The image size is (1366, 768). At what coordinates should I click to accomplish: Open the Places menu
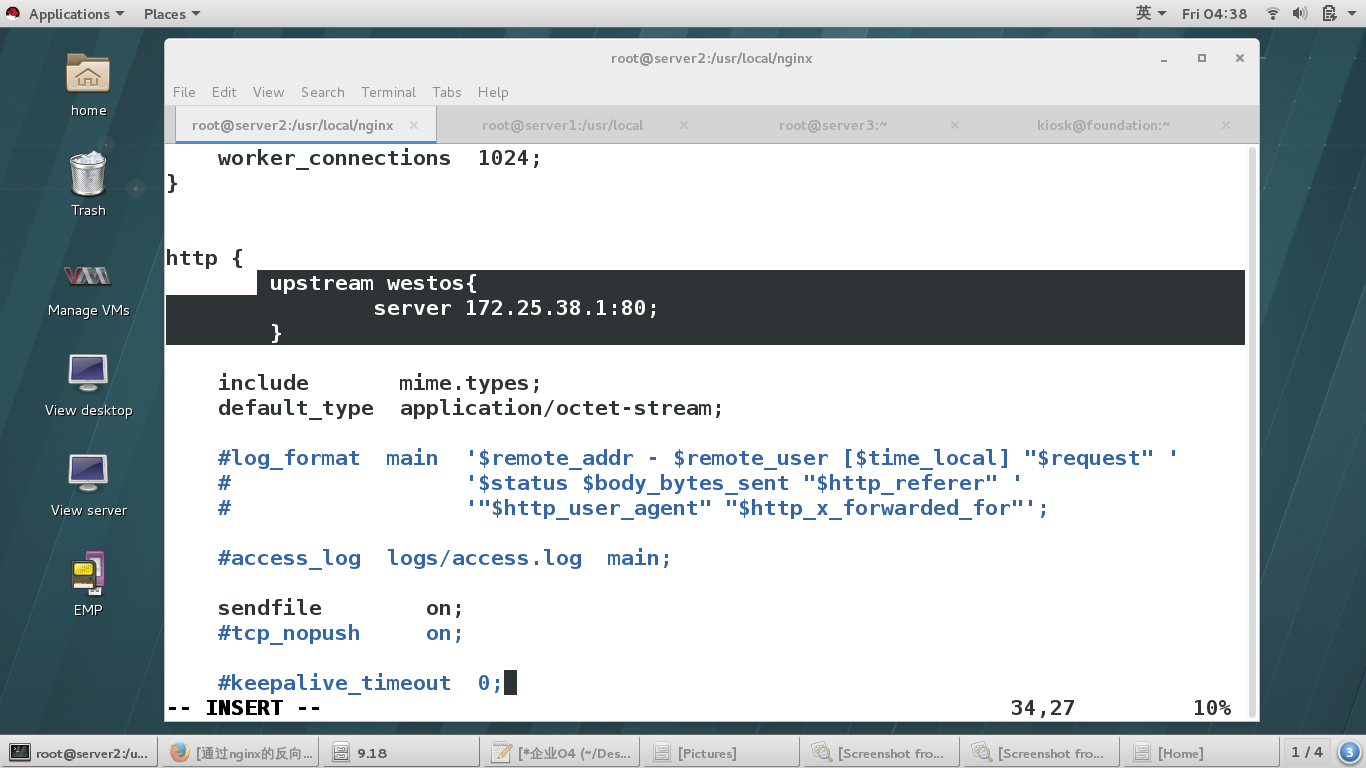tap(171, 14)
